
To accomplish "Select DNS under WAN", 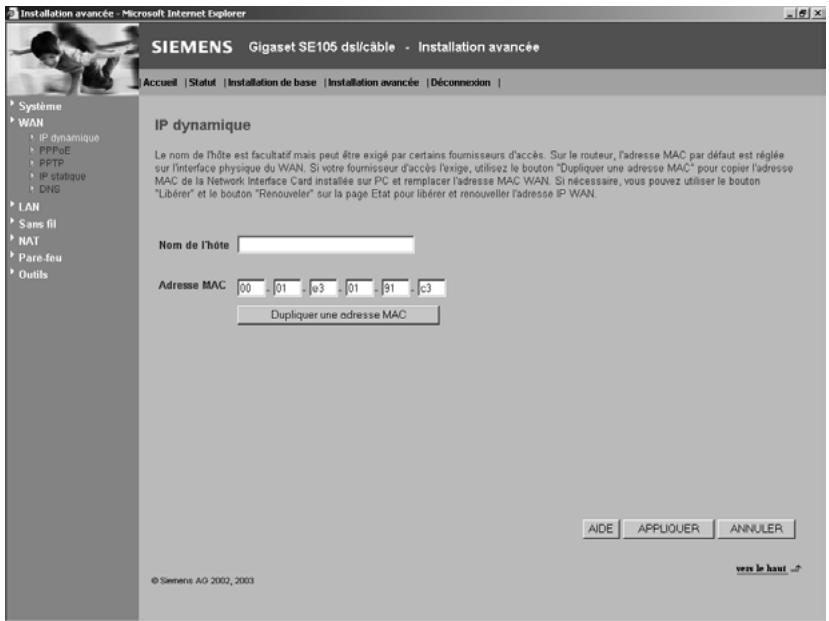I will tap(49, 189).
